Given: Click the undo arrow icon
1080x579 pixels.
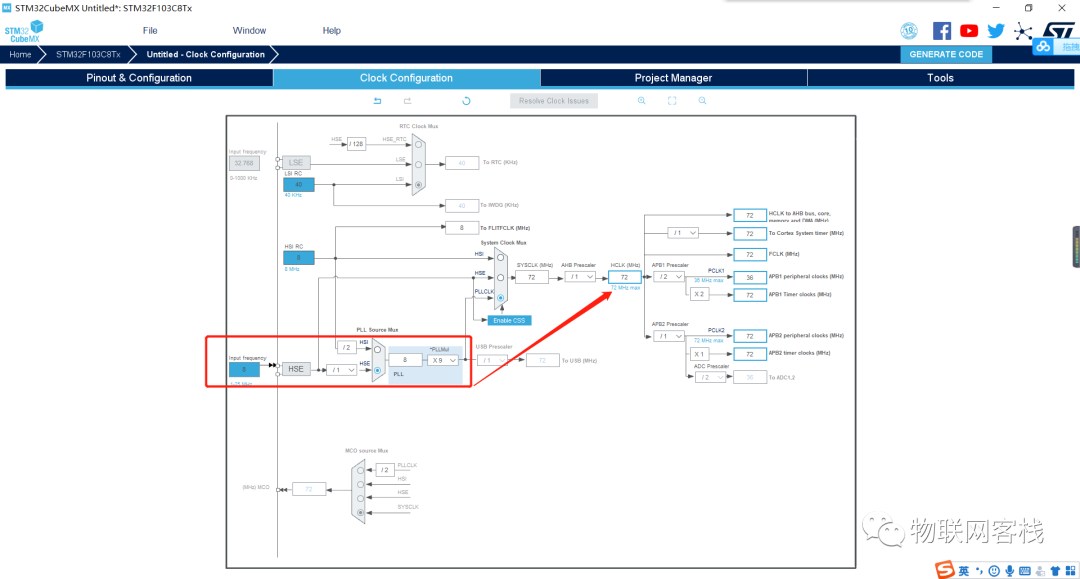Looking at the screenshot, I should (377, 101).
